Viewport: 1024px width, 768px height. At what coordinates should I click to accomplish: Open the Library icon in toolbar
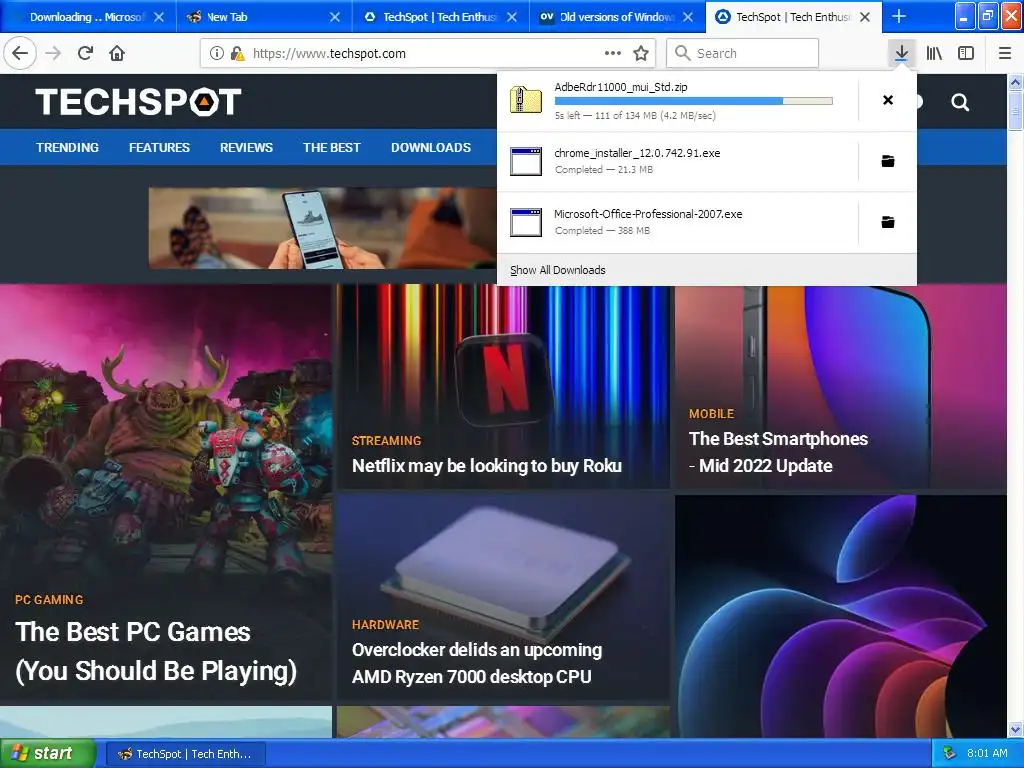point(934,54)
